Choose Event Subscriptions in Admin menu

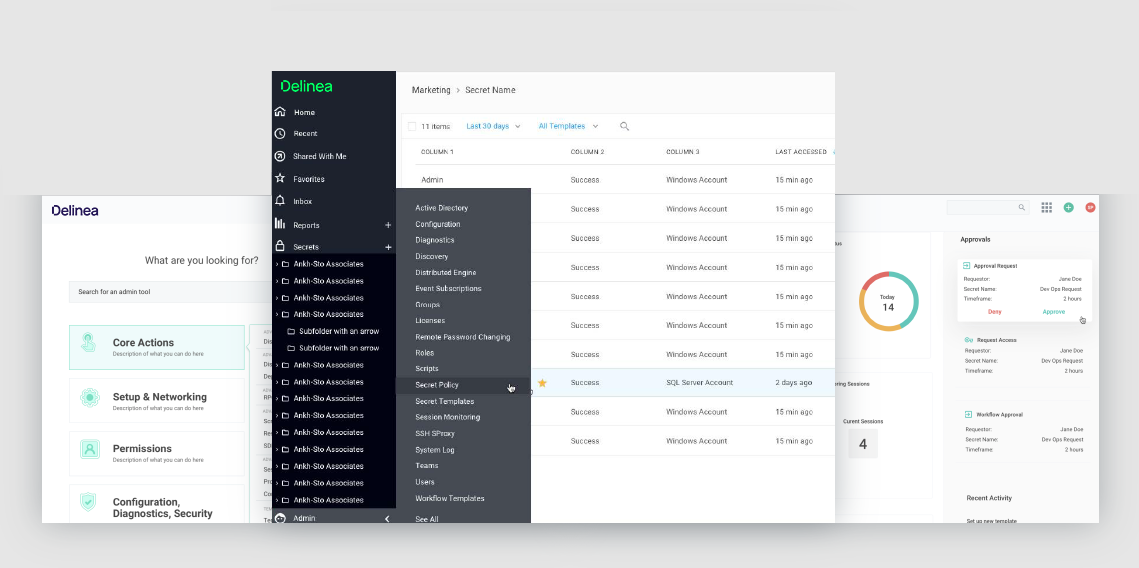tap(448, 288)
